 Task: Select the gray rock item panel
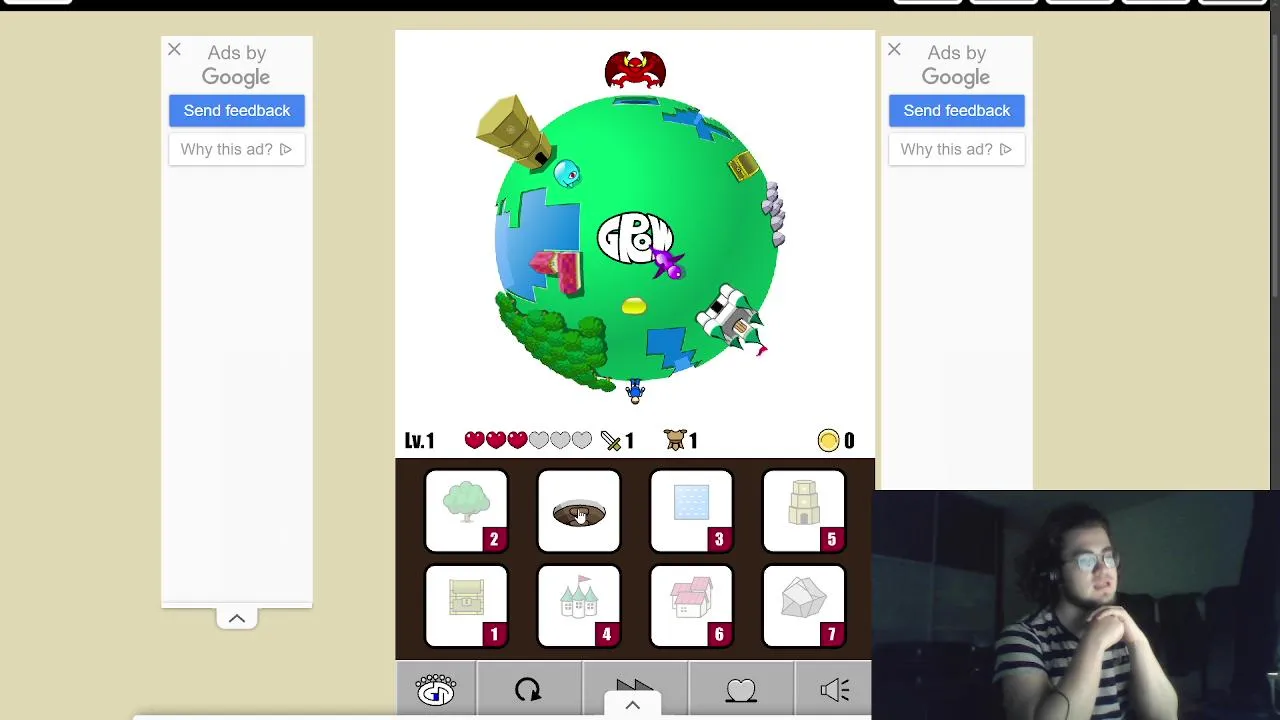pos(804,606)
